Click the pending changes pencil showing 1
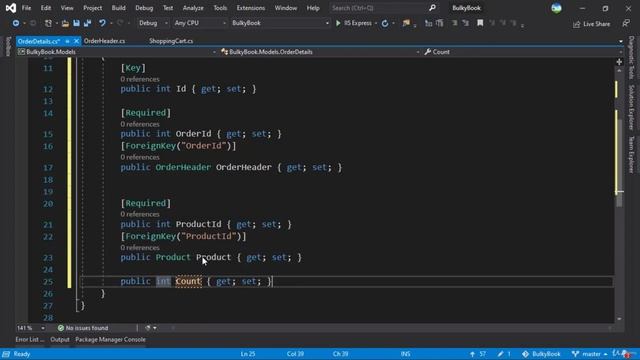This screenshot has width=640, height=360. pyautogui.click(x=504, y=354)
